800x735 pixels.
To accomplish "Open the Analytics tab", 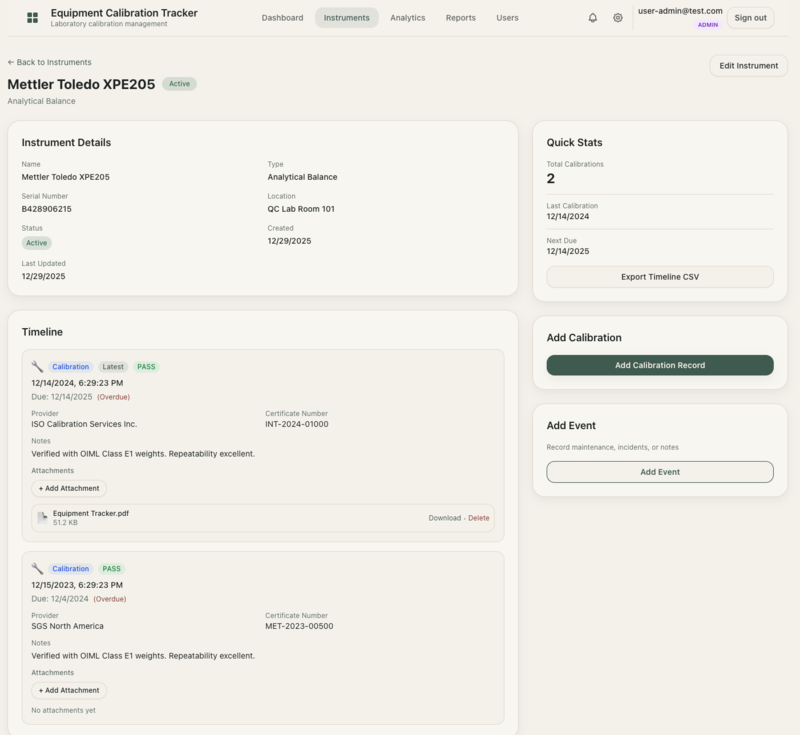I will tap(407, 18).
